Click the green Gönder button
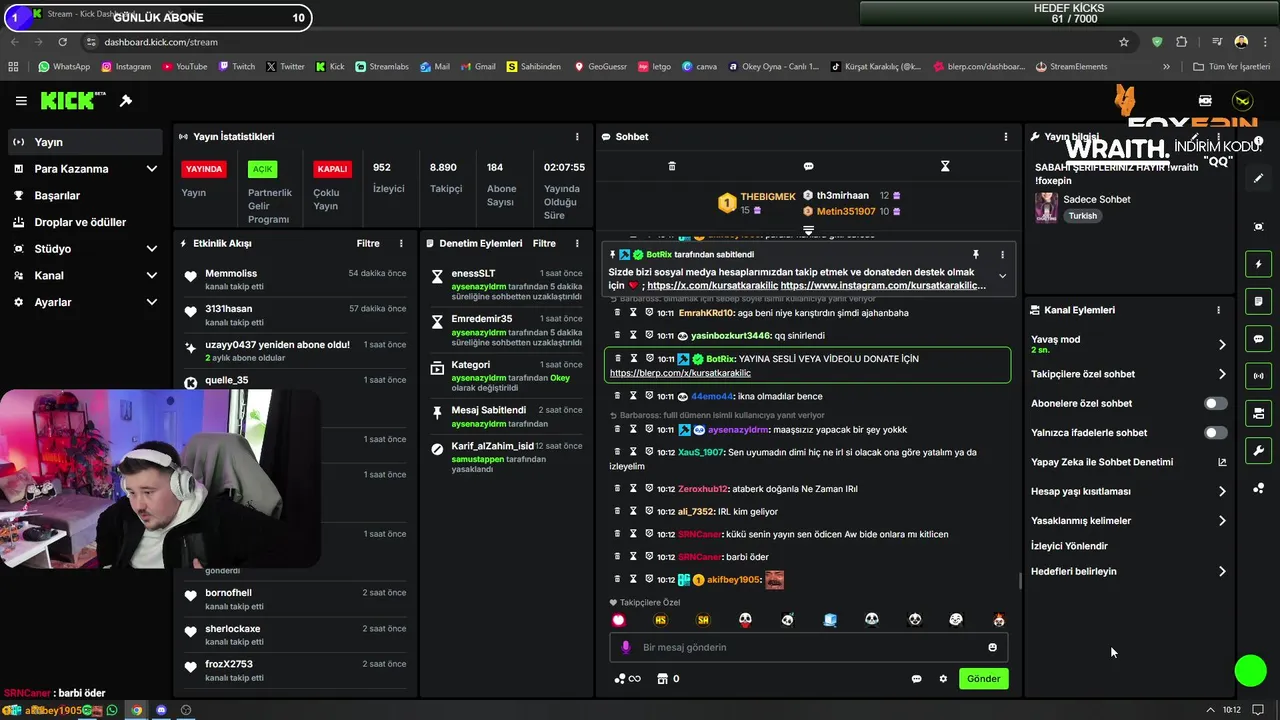This screenshot has width=1280, height=720. pos(983,679)
